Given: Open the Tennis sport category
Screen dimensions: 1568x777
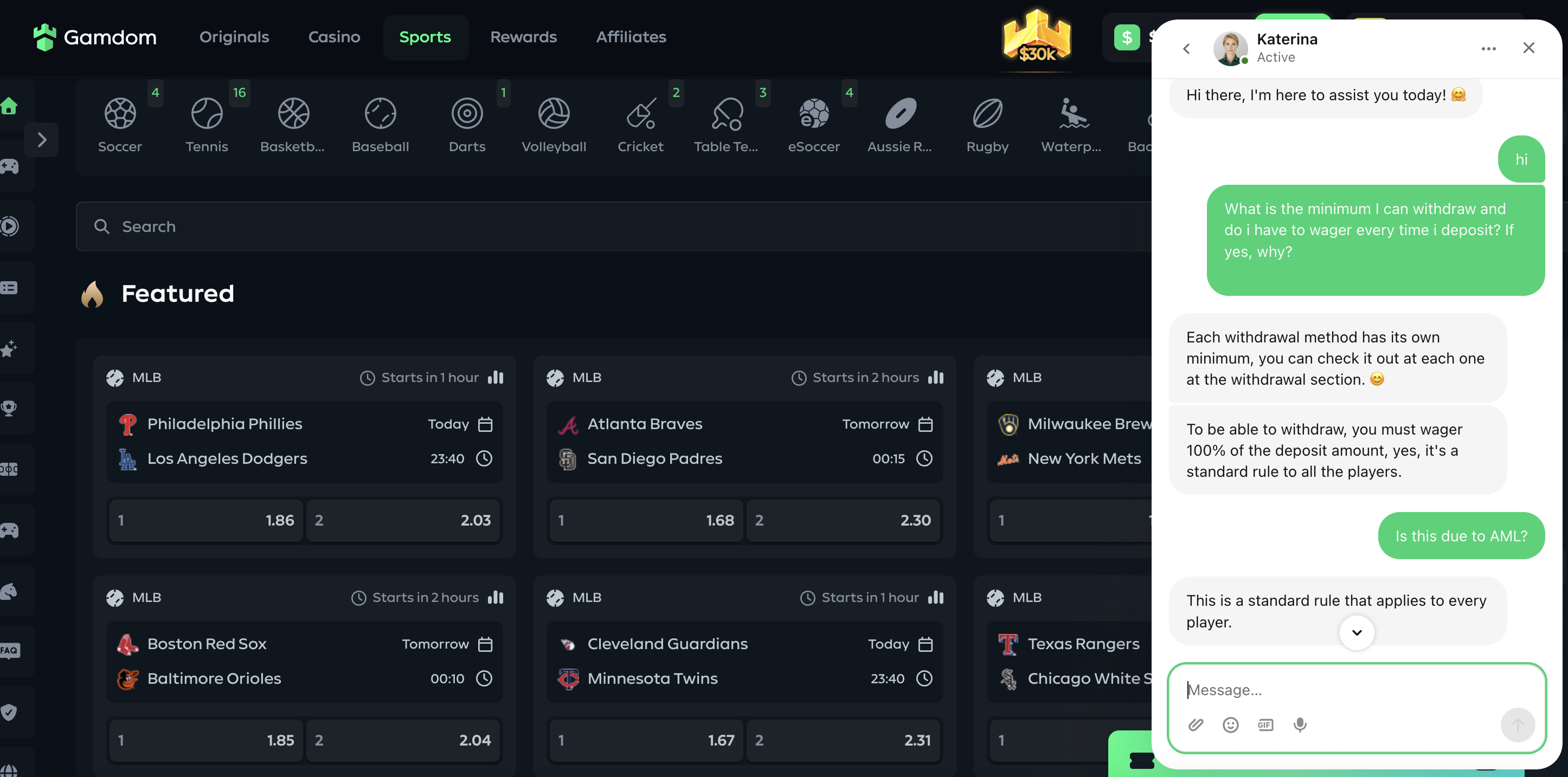Looking at the screenshot, I should (207, 126).
